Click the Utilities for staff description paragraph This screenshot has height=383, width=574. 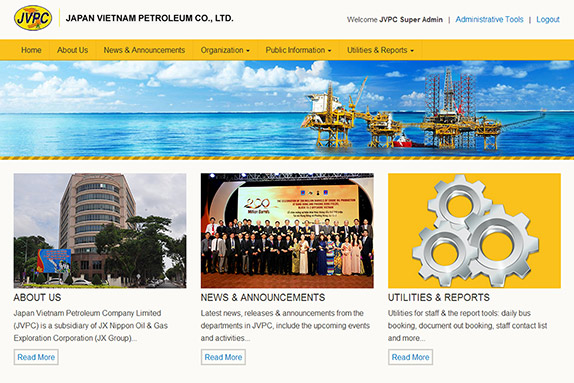coord(467,326)
